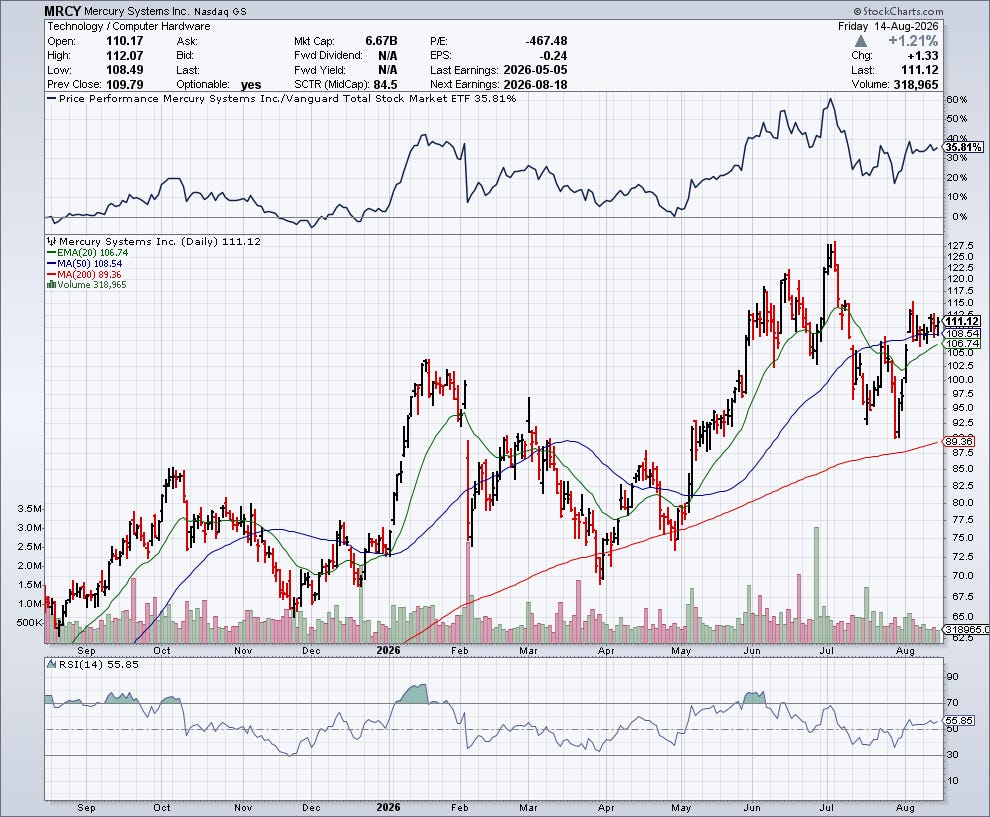Click the 318965.0 volume axis tag
990x817 pixels.
coord(966,629)
